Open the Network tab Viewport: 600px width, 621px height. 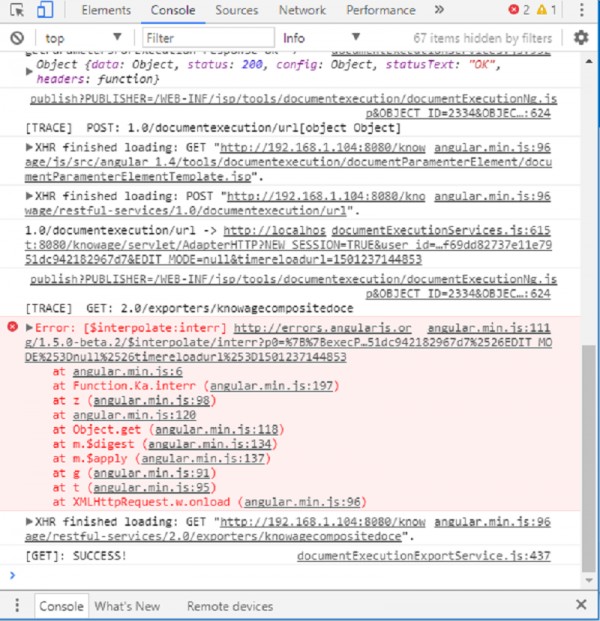[x=302, y=10]
